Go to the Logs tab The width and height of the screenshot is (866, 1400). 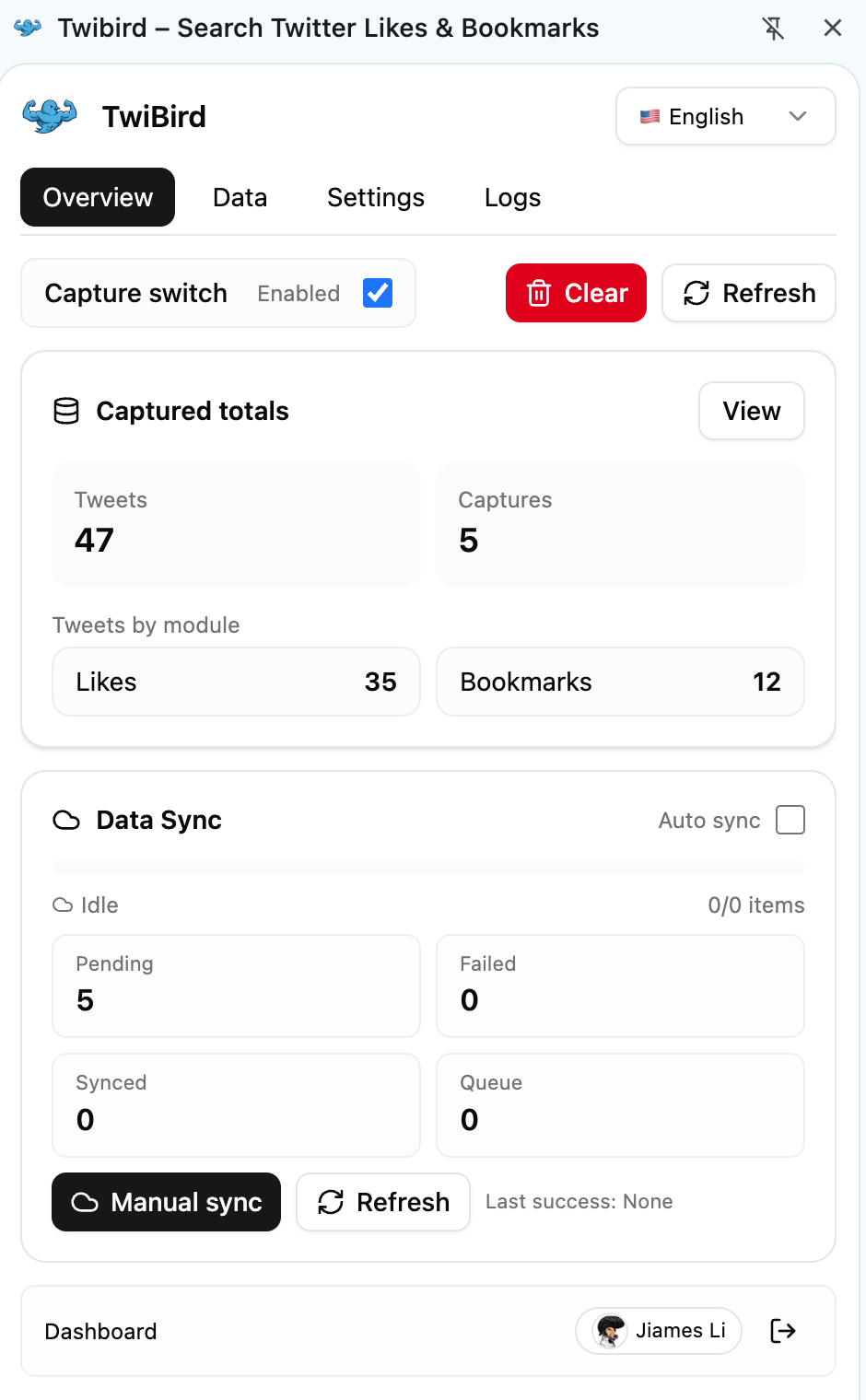(512, 197)
